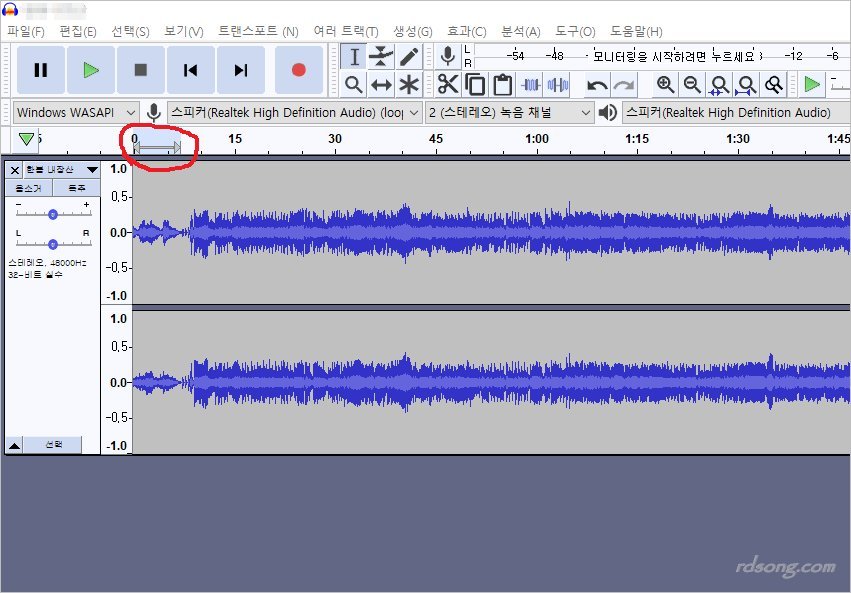Choose the Multi-tool asterisk icon
This screenshot has width=851, height=593.
pyautogui.click(x=409, y=84)
